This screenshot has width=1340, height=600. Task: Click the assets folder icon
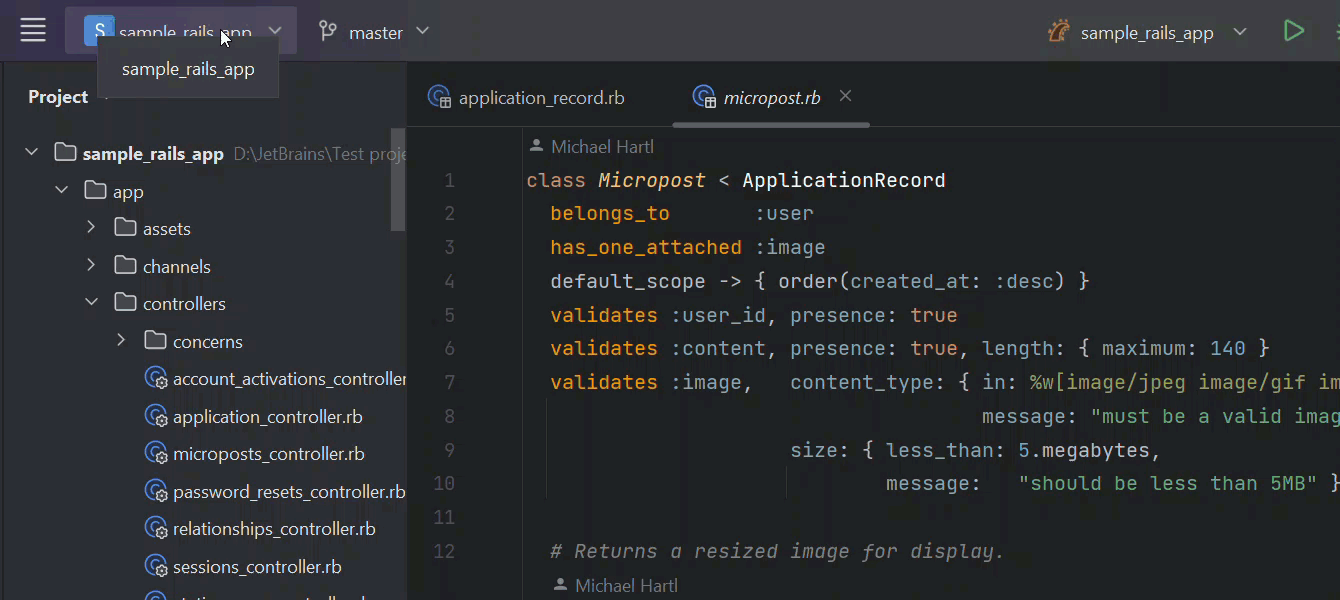coord(125,228)
